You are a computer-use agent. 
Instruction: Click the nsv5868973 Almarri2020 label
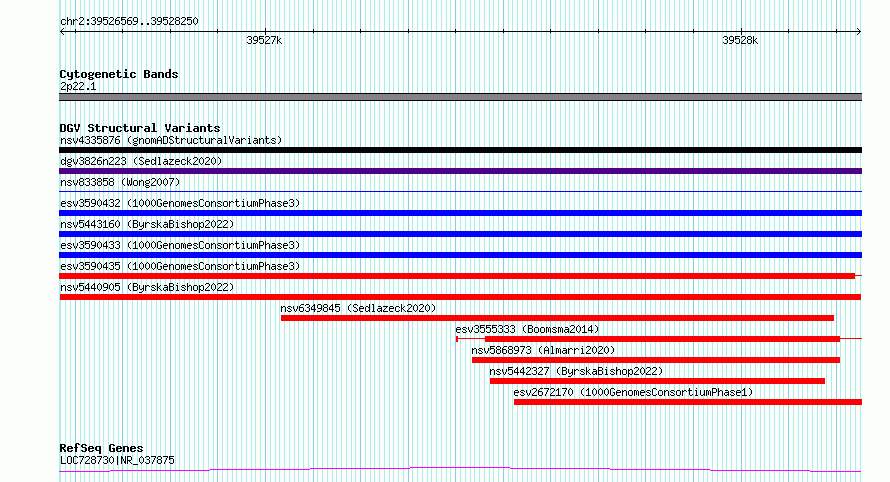pos(543,350)
